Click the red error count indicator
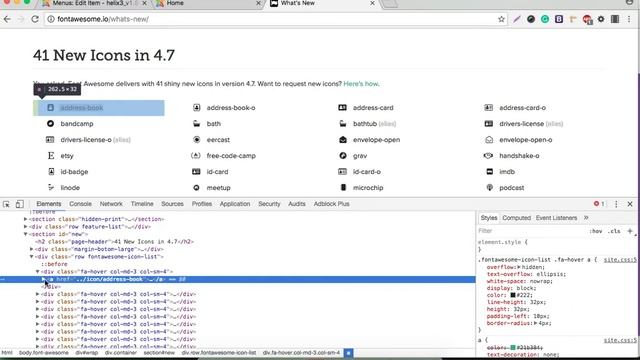Viewport: 640px width, 360px height. [599, 204]
